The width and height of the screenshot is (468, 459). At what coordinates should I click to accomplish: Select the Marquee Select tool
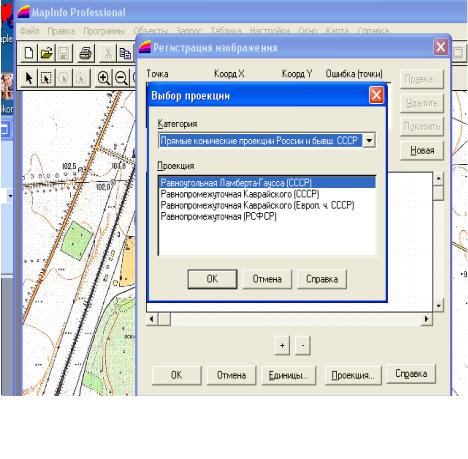46,79
